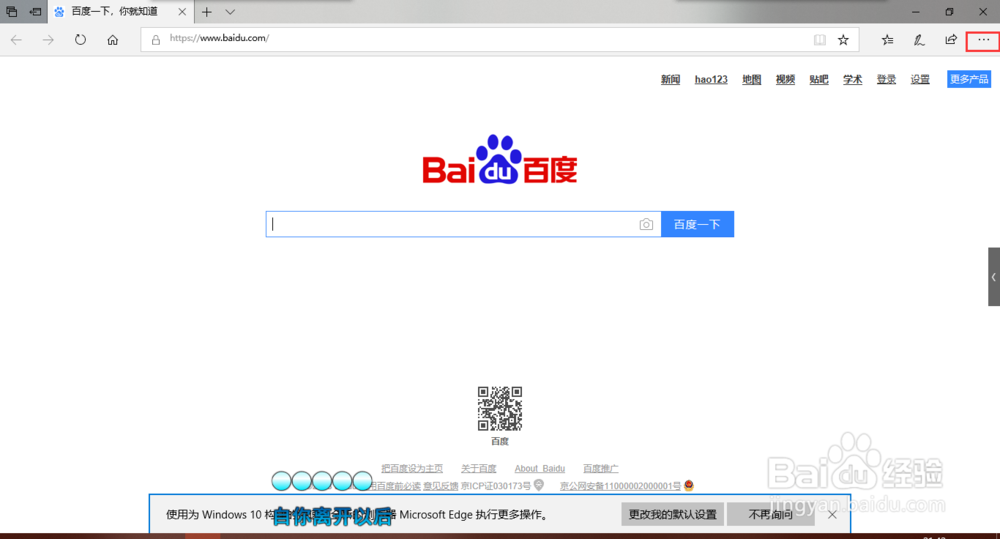Viewport: 1000px width, 539px height.
Task: Show site security lock info
Action: [x=156, y=40]
